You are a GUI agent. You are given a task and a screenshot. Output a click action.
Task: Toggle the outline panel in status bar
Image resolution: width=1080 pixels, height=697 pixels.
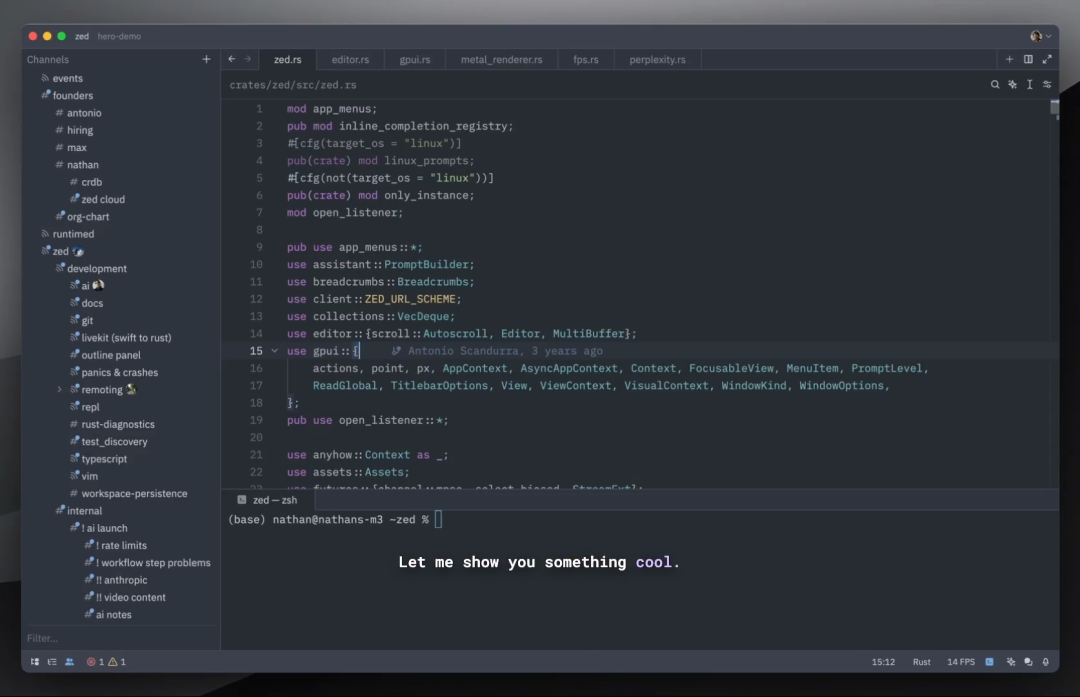pyautogui.click(x=52, y=662)
